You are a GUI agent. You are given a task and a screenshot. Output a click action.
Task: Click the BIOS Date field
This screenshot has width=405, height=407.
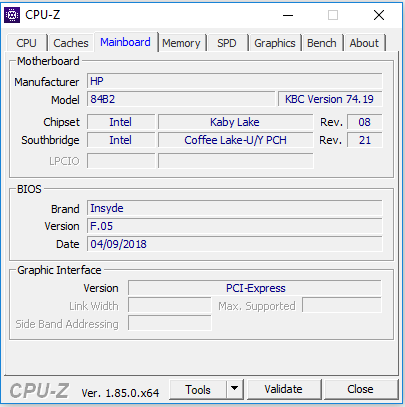click(235, 244)
